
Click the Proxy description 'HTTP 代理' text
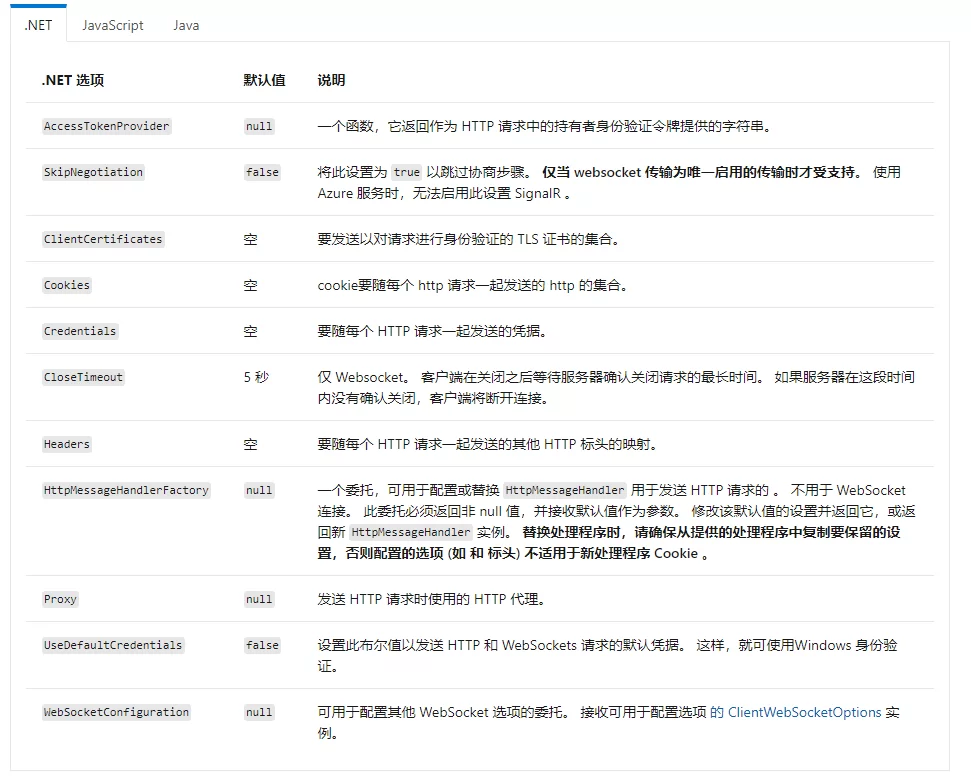coord(508,599)
